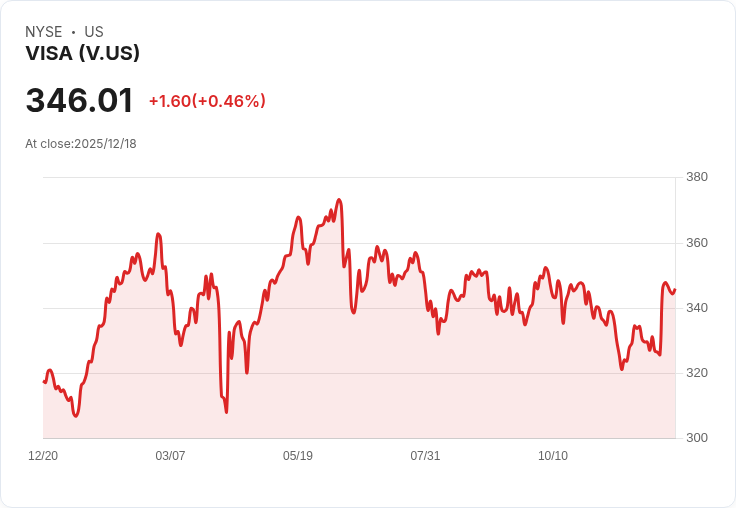Screen dimensions: 736x508
Task: Select the 03/07 date on x-axis
Action: 170,456
